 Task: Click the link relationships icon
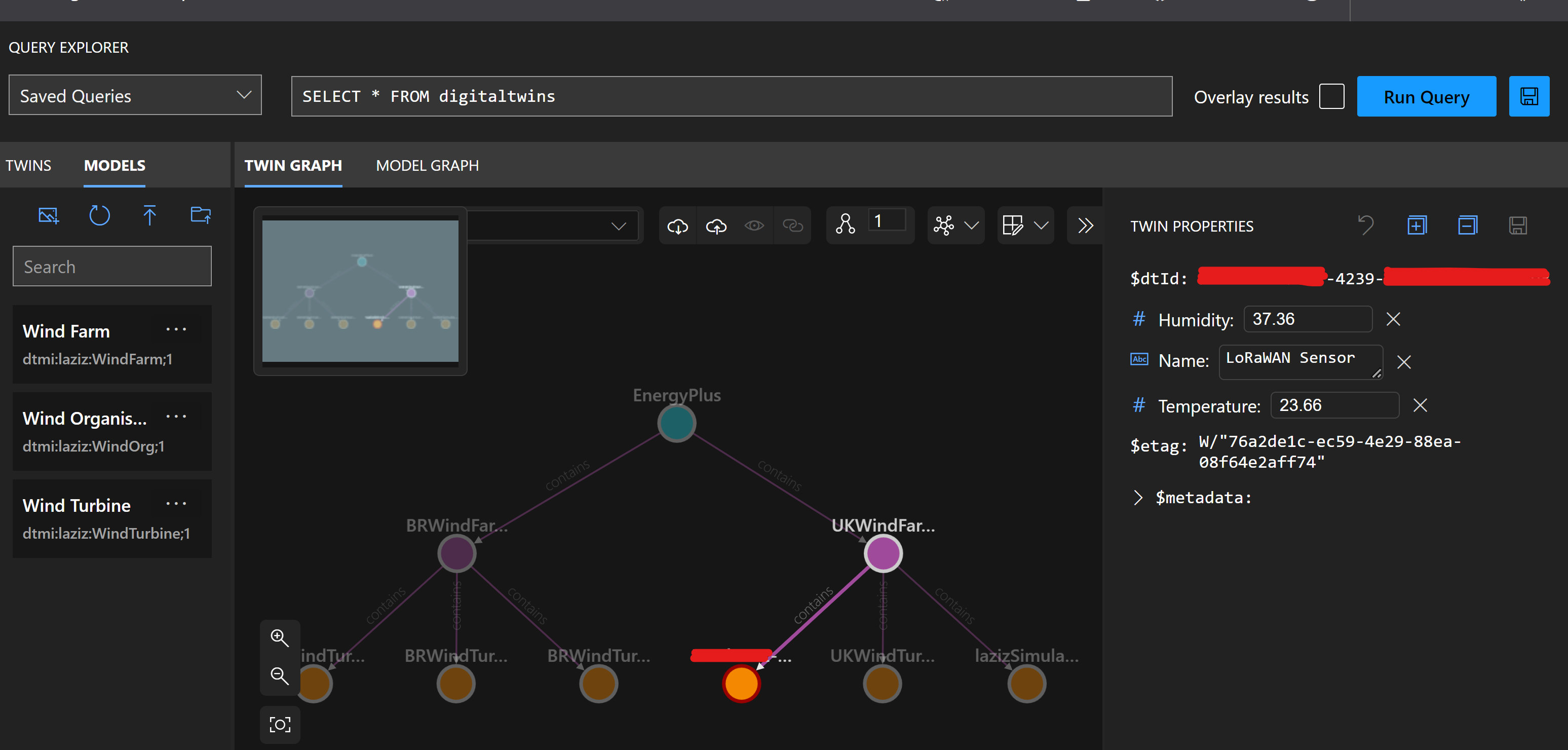pyautogui.click(x=793, y=225)
